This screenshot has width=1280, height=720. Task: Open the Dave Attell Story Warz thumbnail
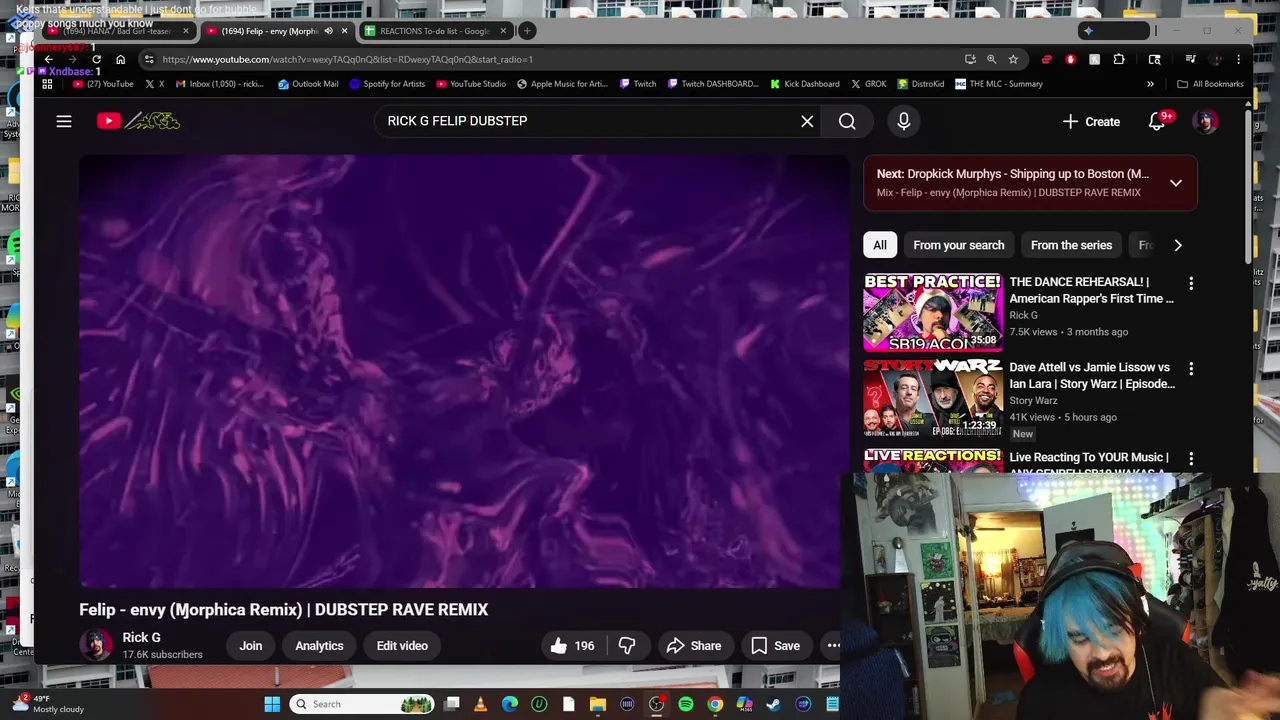(933, 398)
